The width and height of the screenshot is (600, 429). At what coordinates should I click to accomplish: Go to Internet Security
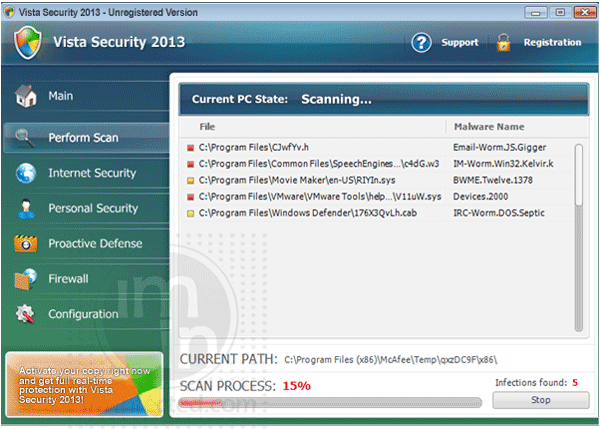[86, 173]
